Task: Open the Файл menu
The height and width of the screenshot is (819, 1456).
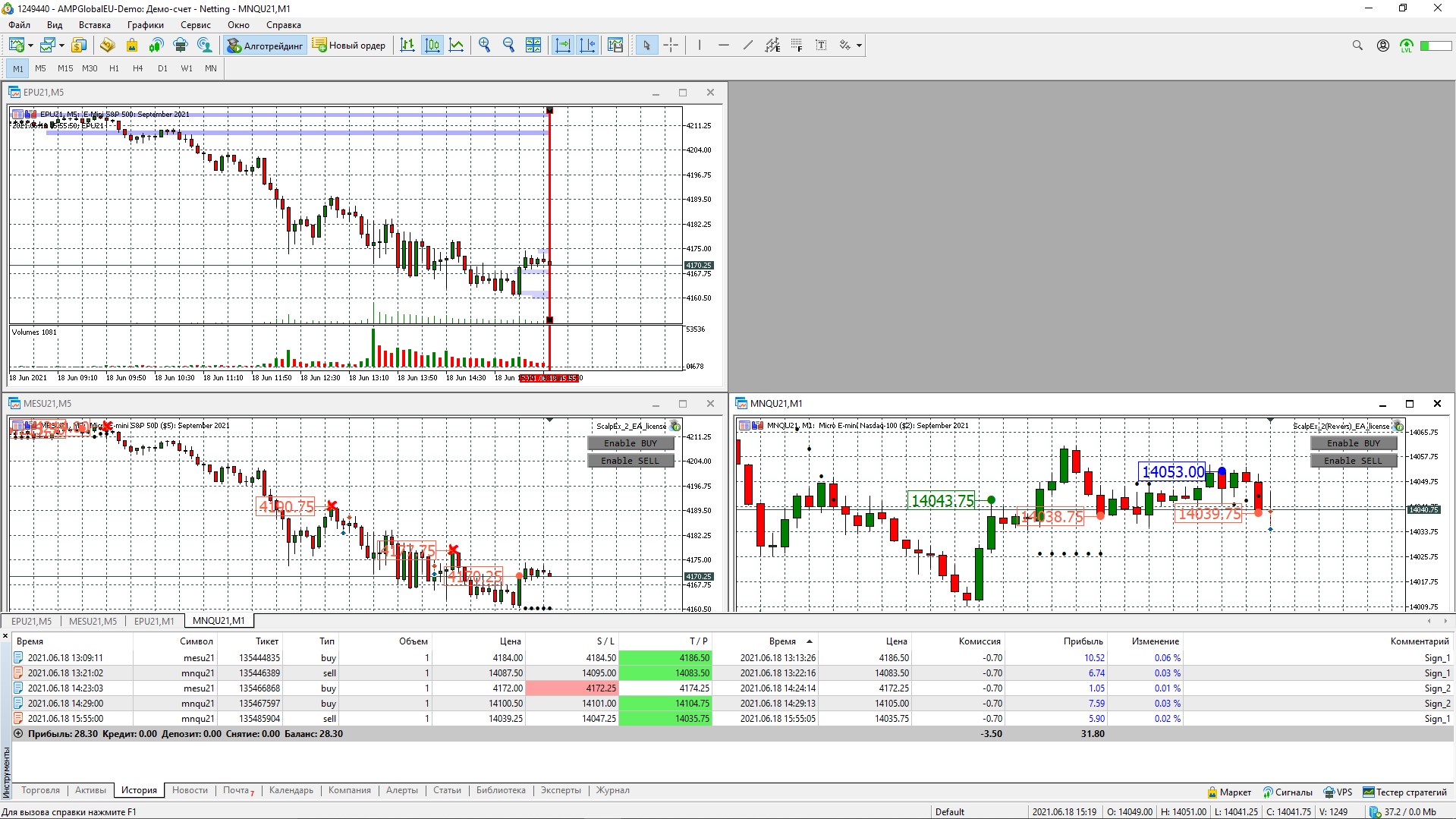Action: tap(20, 25)
